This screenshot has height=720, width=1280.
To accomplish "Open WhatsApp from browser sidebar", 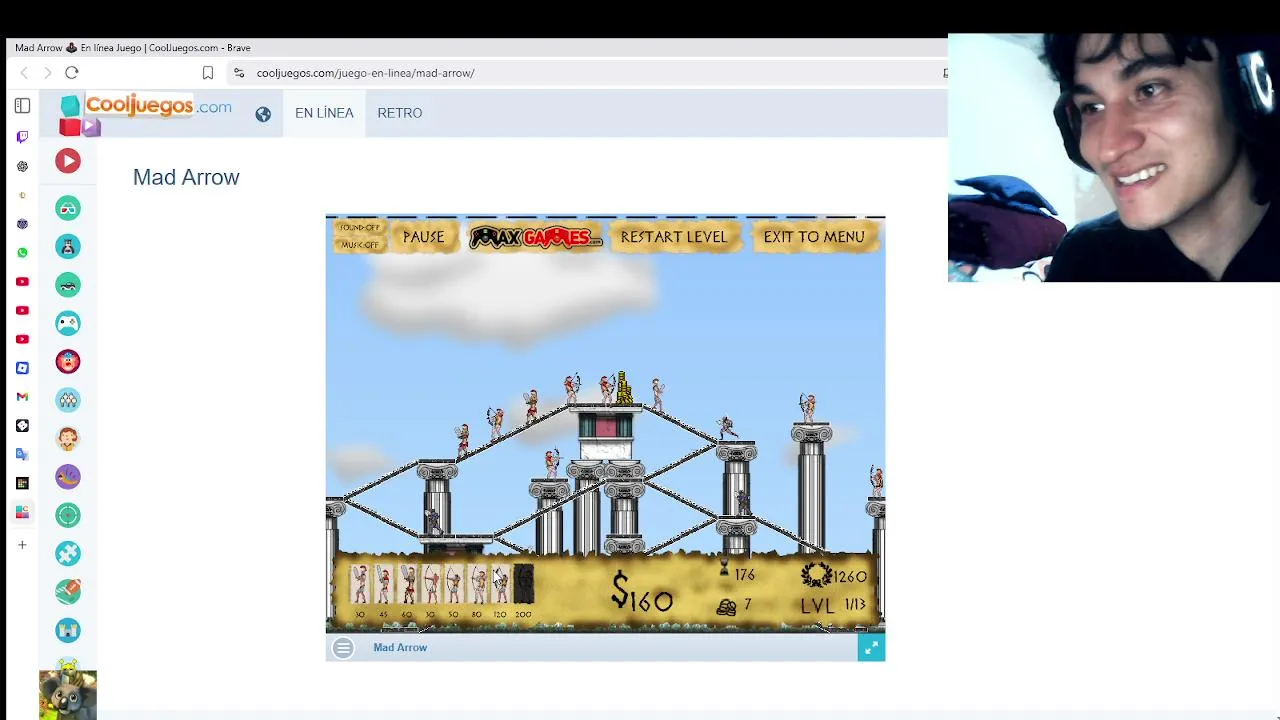I will point(22,253).
